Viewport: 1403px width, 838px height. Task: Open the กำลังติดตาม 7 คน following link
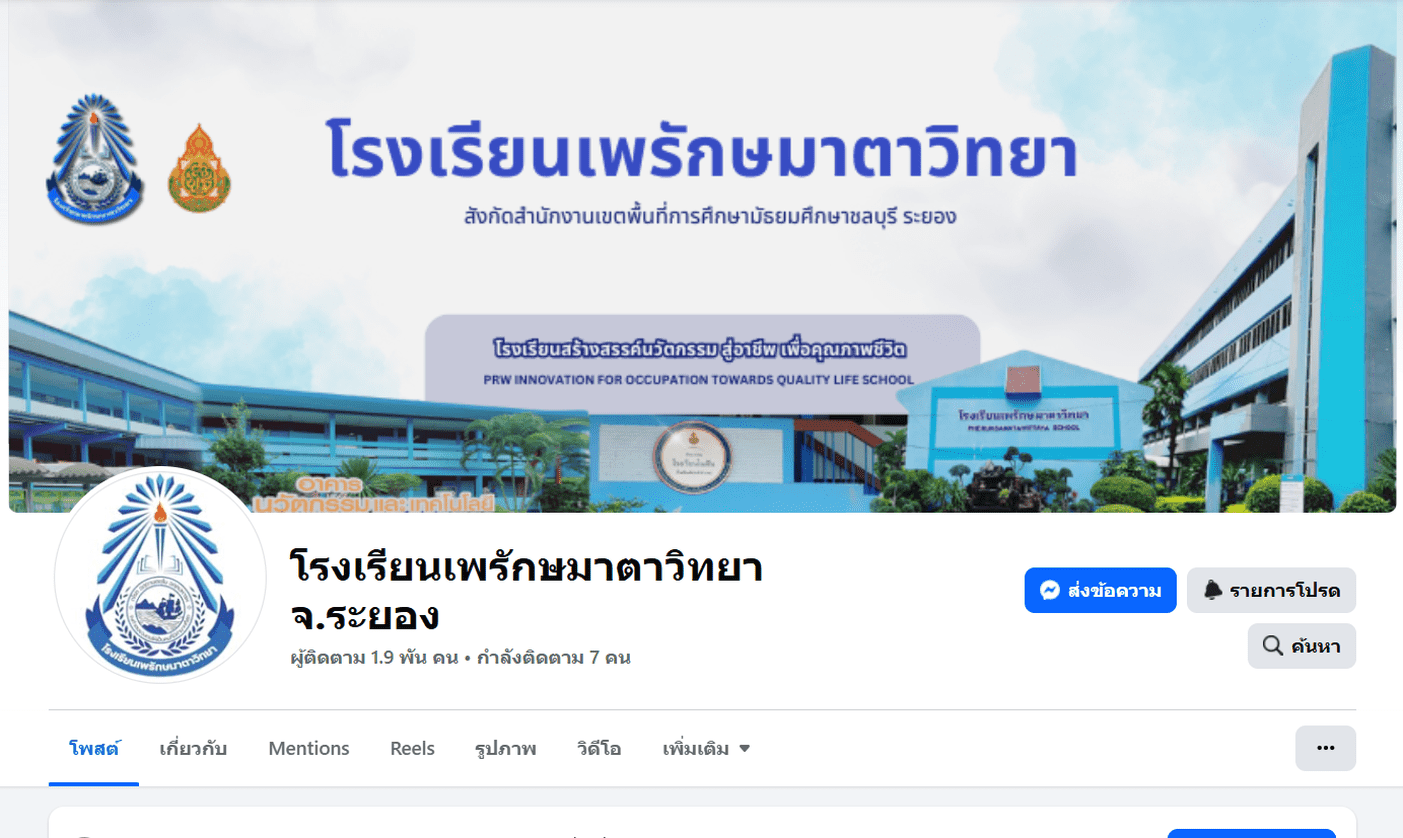coord(554,658)
